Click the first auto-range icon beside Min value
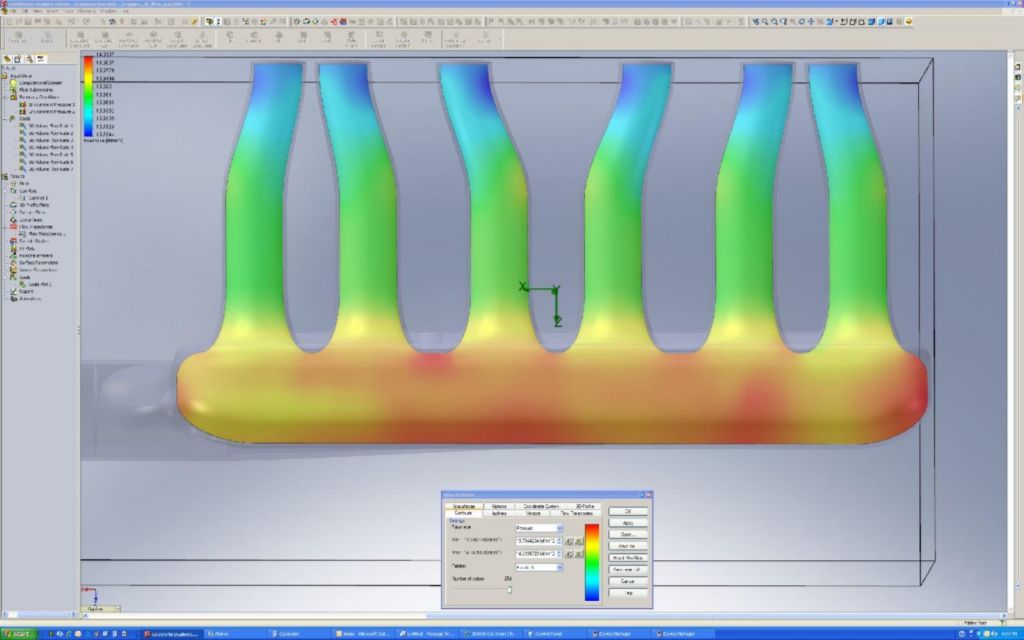 pos(567,540)
